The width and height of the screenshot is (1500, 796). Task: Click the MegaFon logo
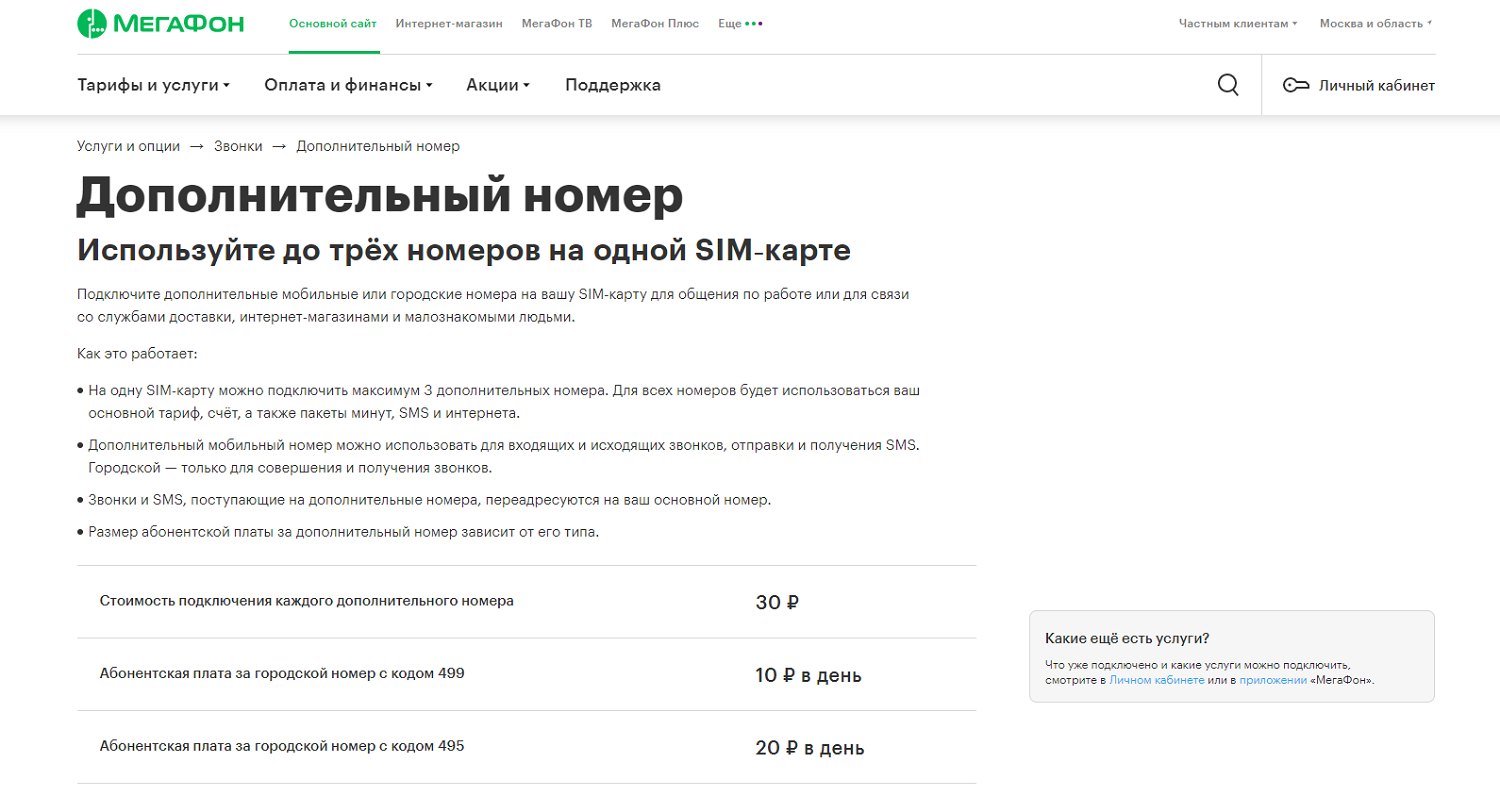[161, 23]
